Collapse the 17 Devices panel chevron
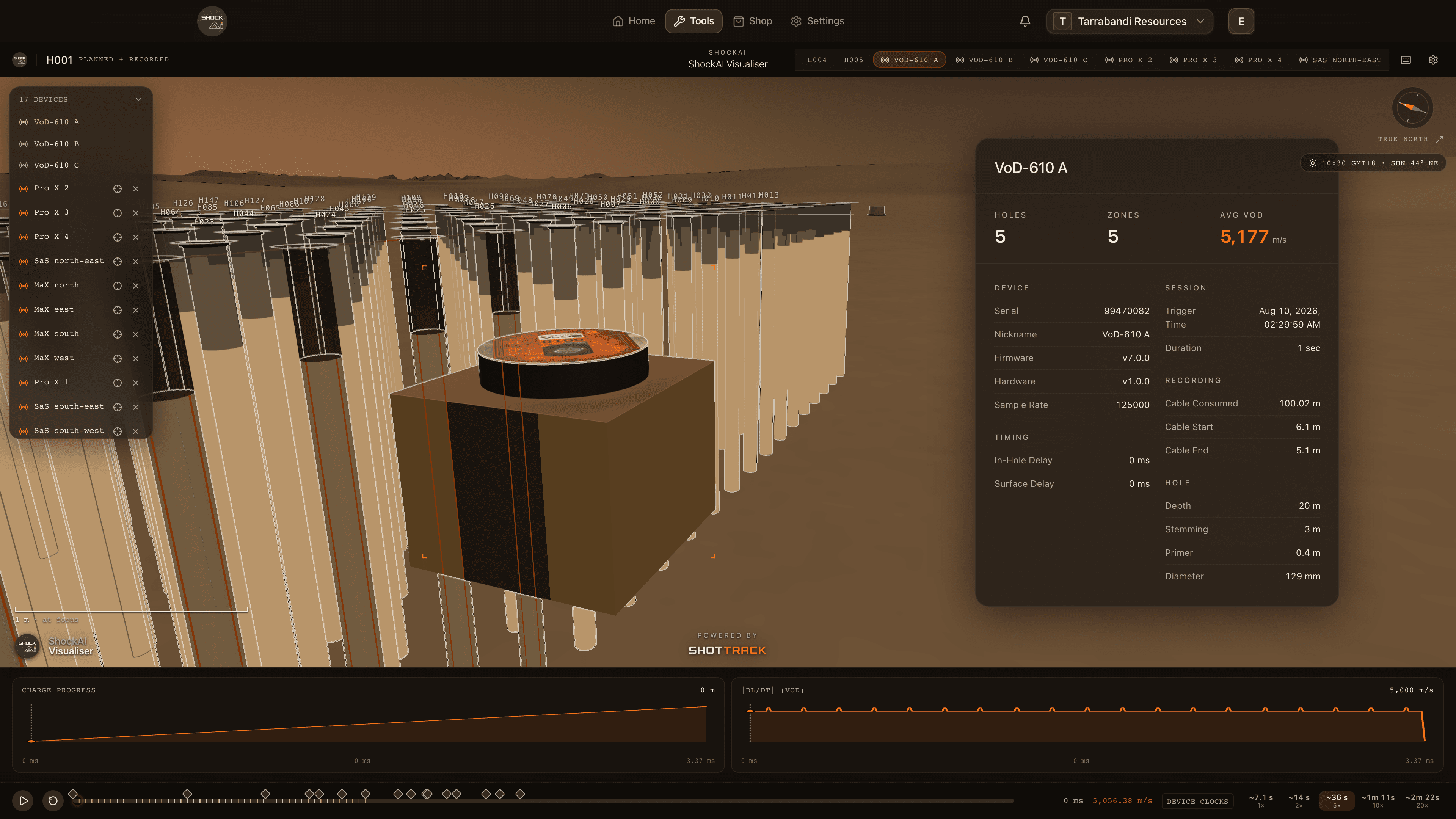1456x819 pixels. click(x=138, y=99)
